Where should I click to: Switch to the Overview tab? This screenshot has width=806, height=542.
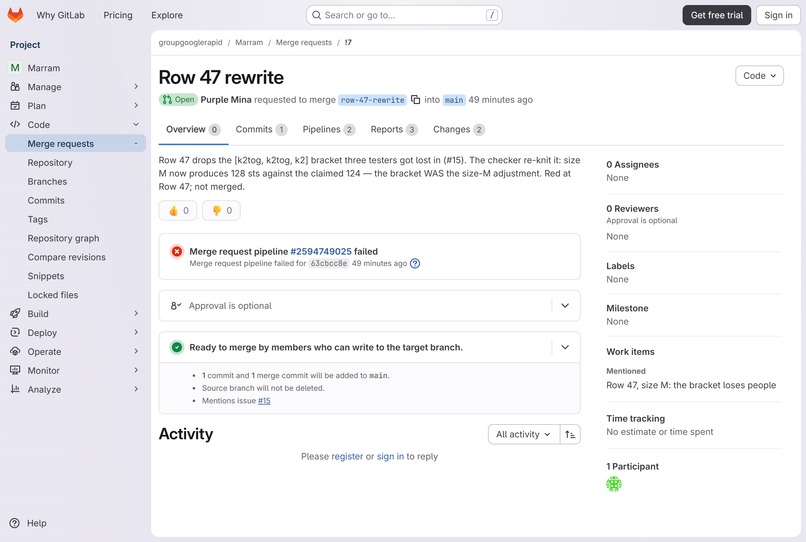click(x=193, y=130)
